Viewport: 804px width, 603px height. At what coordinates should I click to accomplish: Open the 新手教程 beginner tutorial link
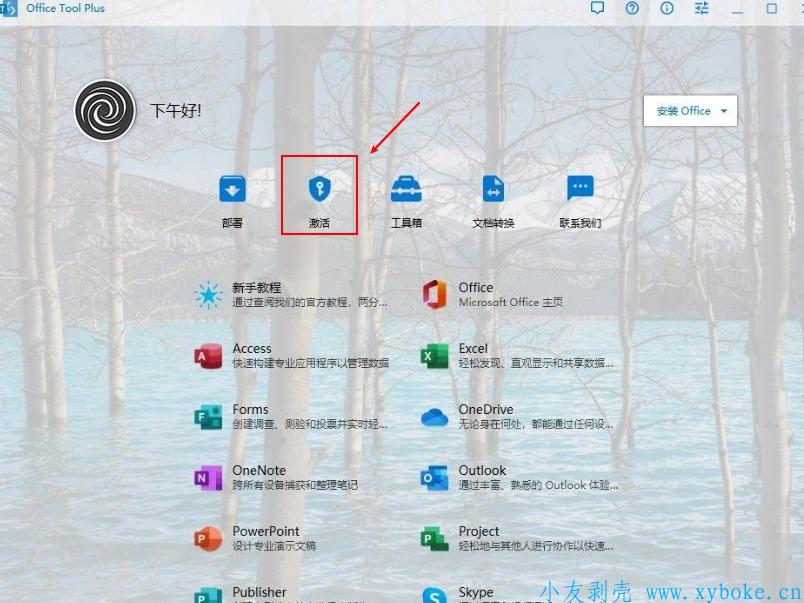pyautogui.click(x=290, y=294)
